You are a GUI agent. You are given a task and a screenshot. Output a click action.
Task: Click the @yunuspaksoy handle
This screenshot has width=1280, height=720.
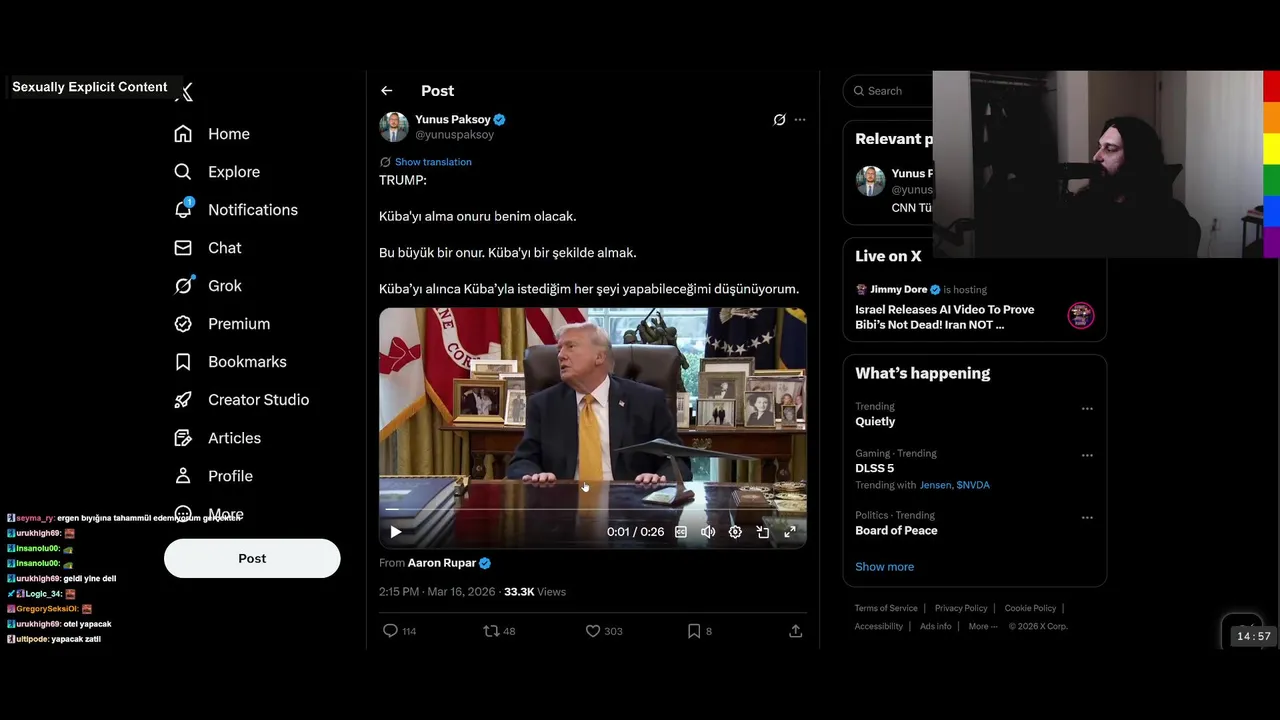click(454, 135)
